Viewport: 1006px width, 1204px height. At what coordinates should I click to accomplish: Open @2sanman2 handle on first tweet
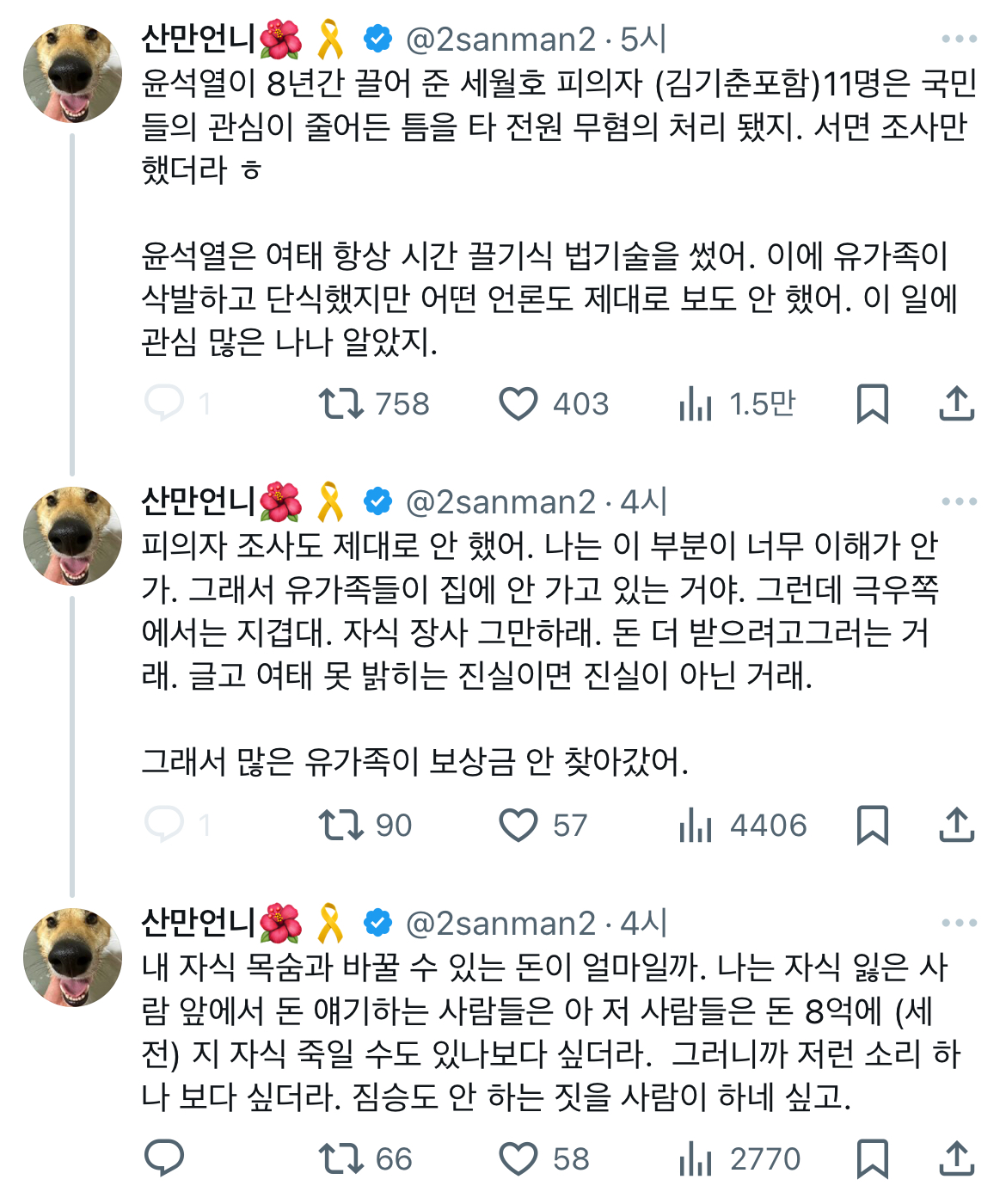click(500, 40)
